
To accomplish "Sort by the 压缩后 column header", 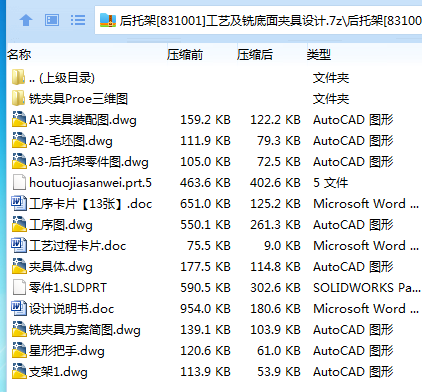I will point(255,55).
